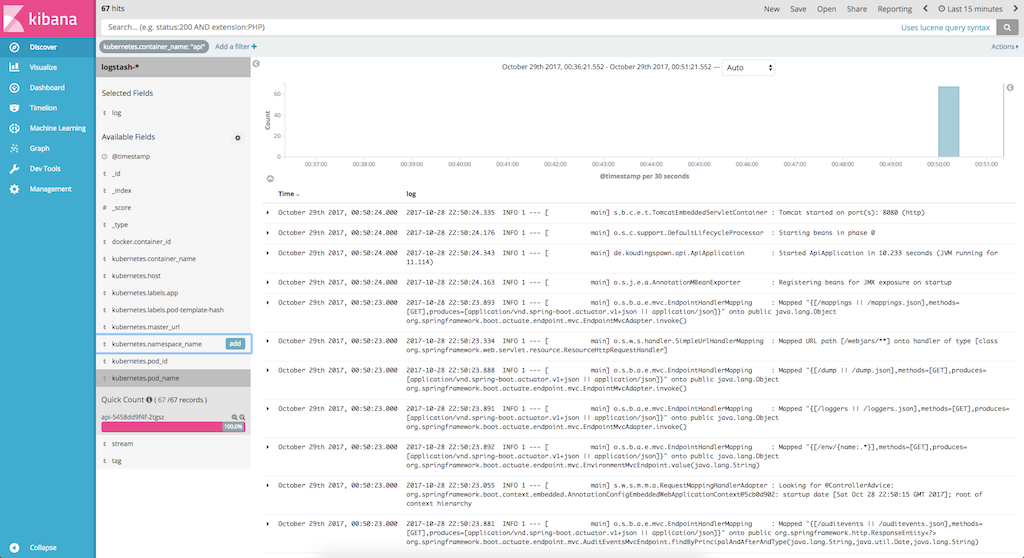Open the Auto interval dropdown

point(748,67)
